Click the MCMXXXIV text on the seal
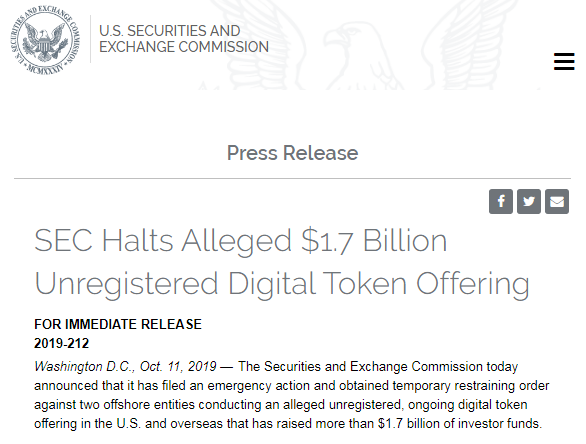 pyautogui.click(x=46, y=69)
